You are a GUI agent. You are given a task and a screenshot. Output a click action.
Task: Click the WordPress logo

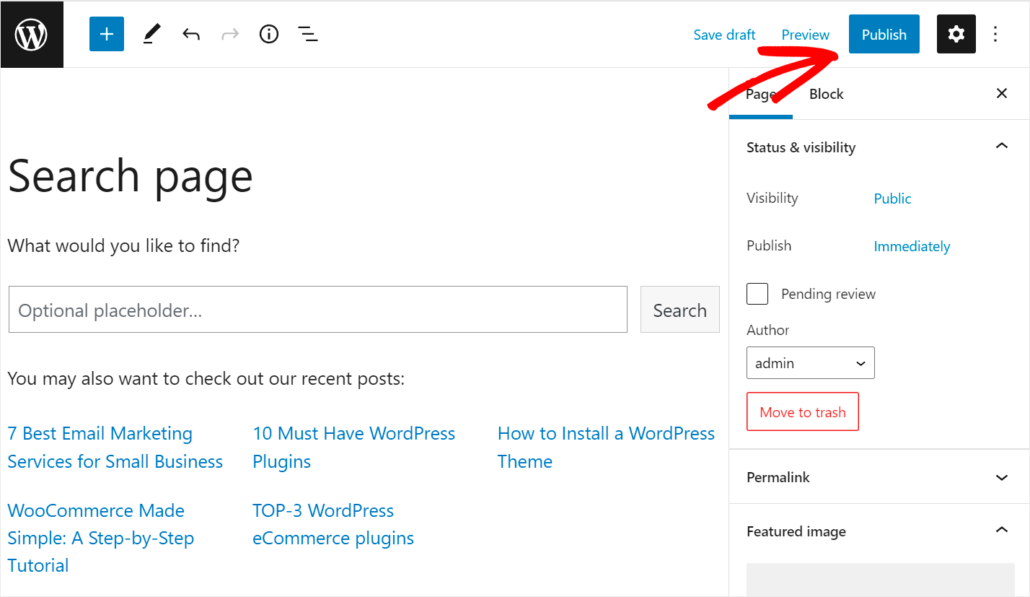click(32, 33)
